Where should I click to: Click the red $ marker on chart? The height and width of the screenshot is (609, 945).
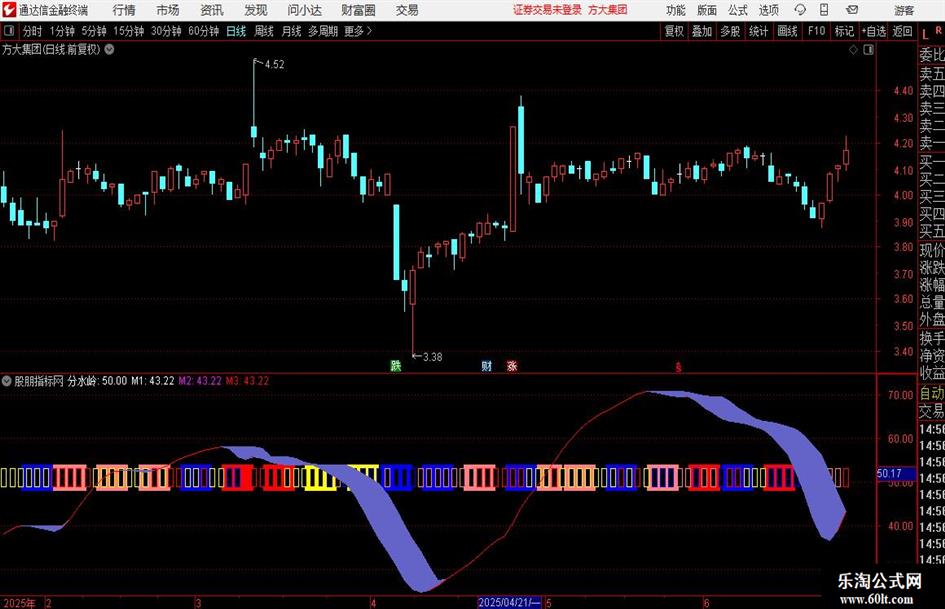click(x=679, y=367)
